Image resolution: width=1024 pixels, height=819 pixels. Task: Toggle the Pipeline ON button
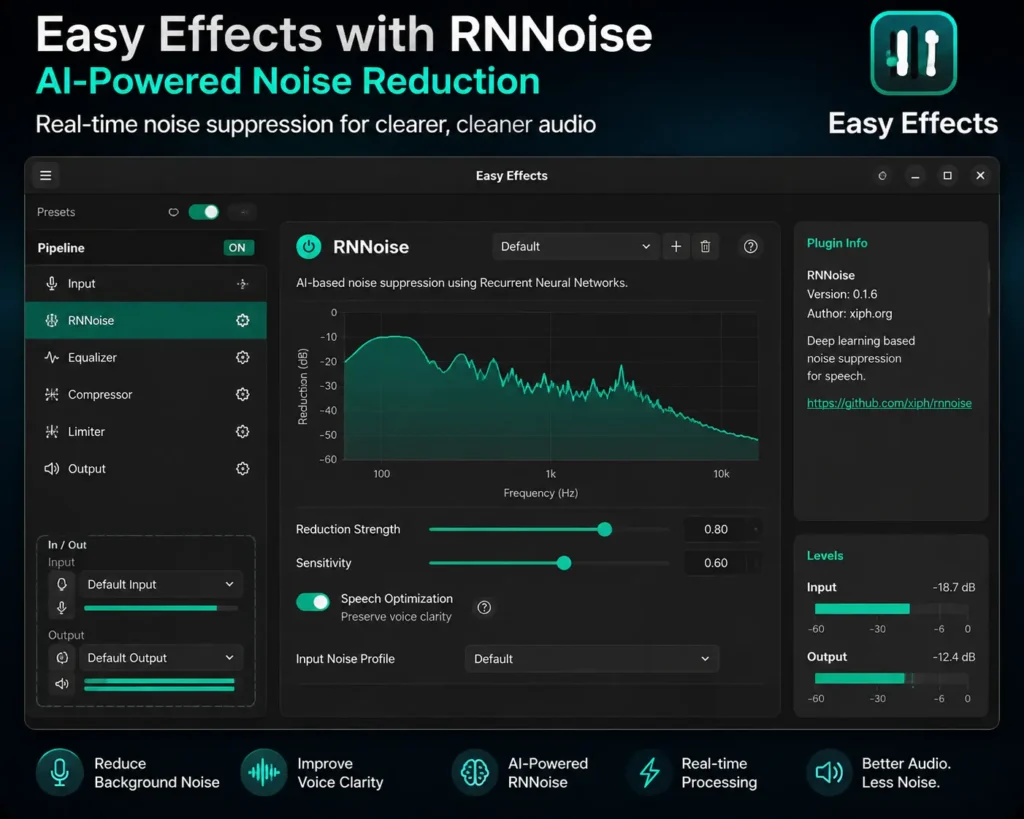coord(237,248)
